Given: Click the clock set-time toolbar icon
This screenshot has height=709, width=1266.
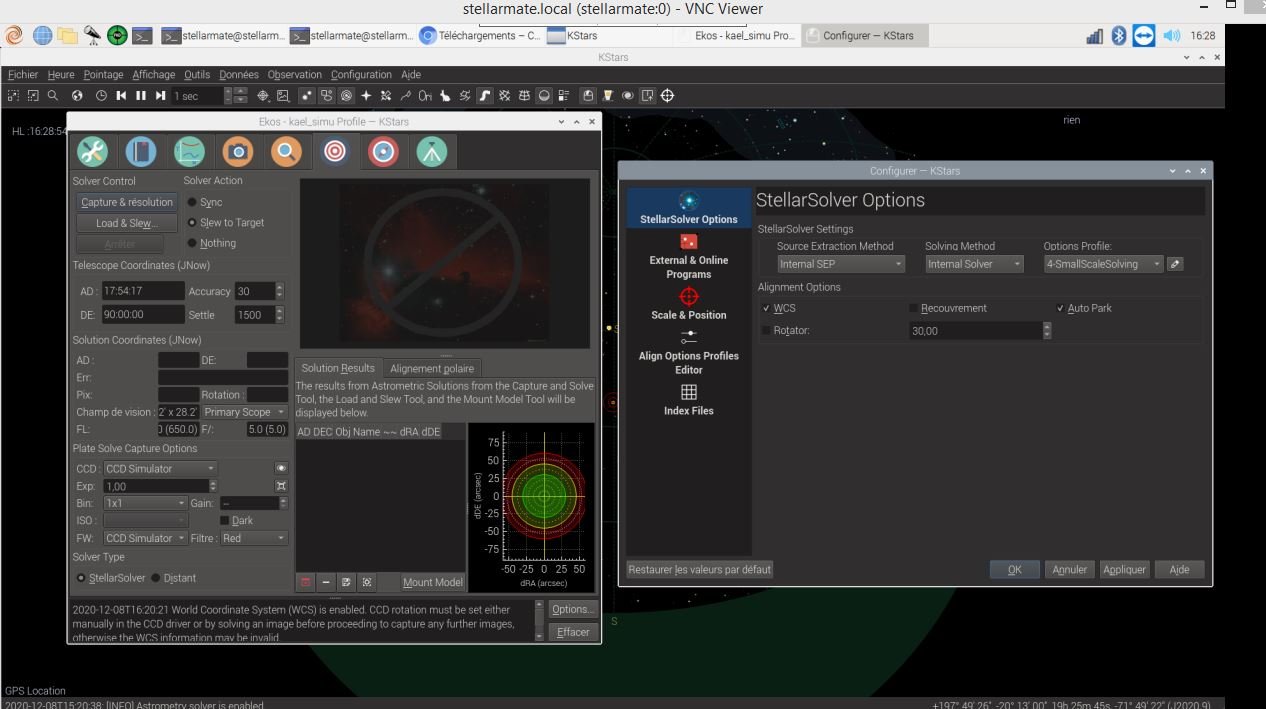Looking at the screenshot, I should pyautogui.click(x=101, y=96).
